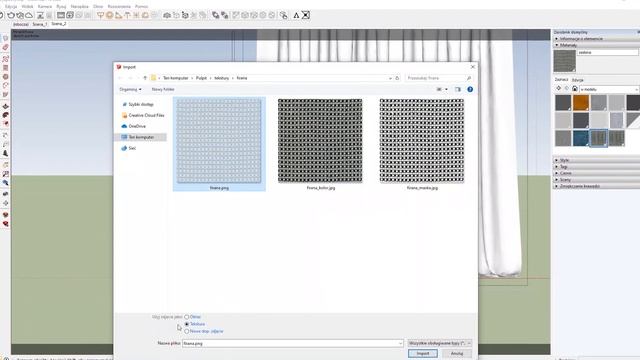Click the Nowy folder button
Screen dimensions: 640x360
[x=163, y=89]
